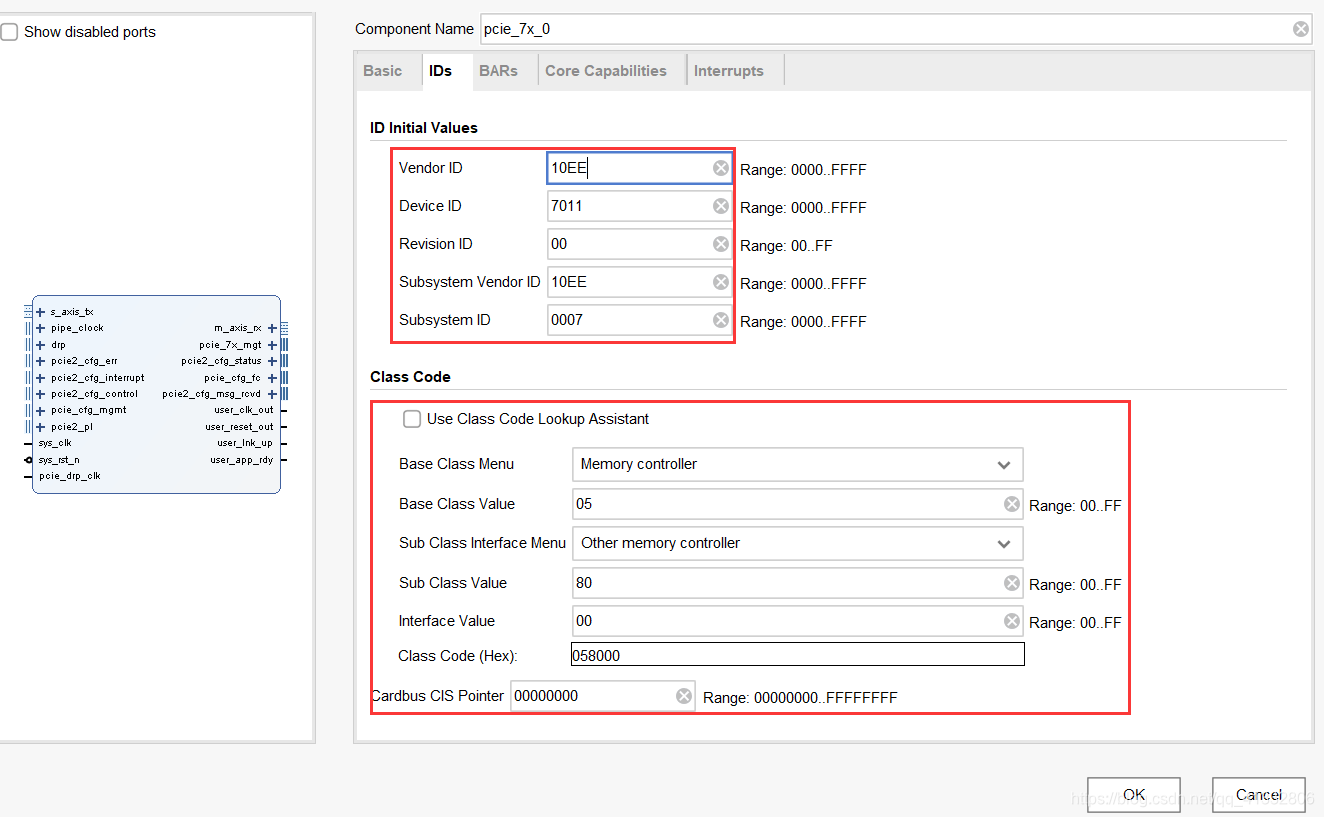The image size is (1324, 817).
Task: Expand the drp port
Action: click(40, 344)
